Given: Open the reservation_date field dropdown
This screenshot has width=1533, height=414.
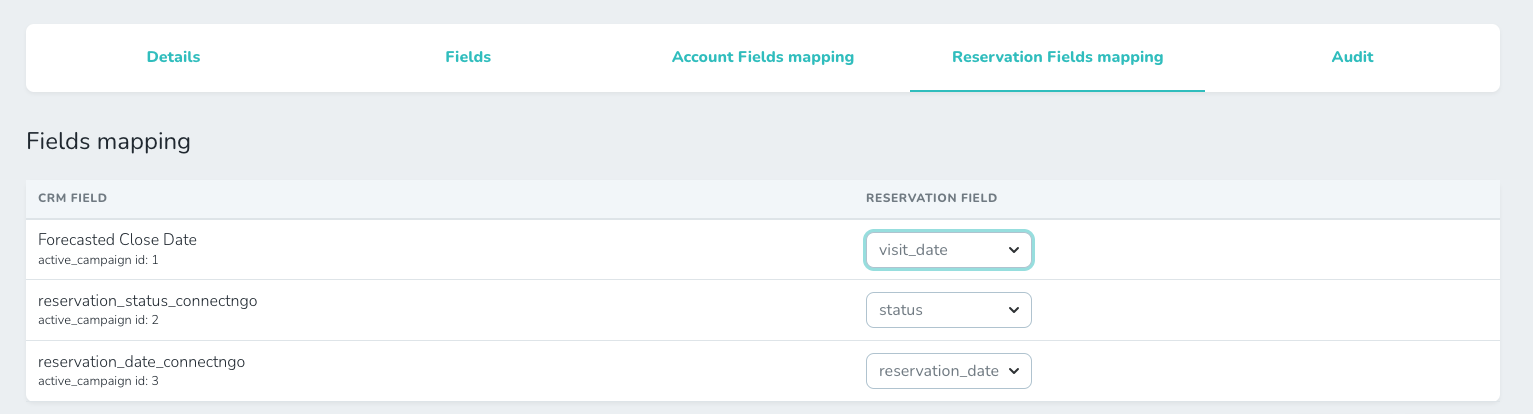Looking at the screenshot, I should point(938,371).
